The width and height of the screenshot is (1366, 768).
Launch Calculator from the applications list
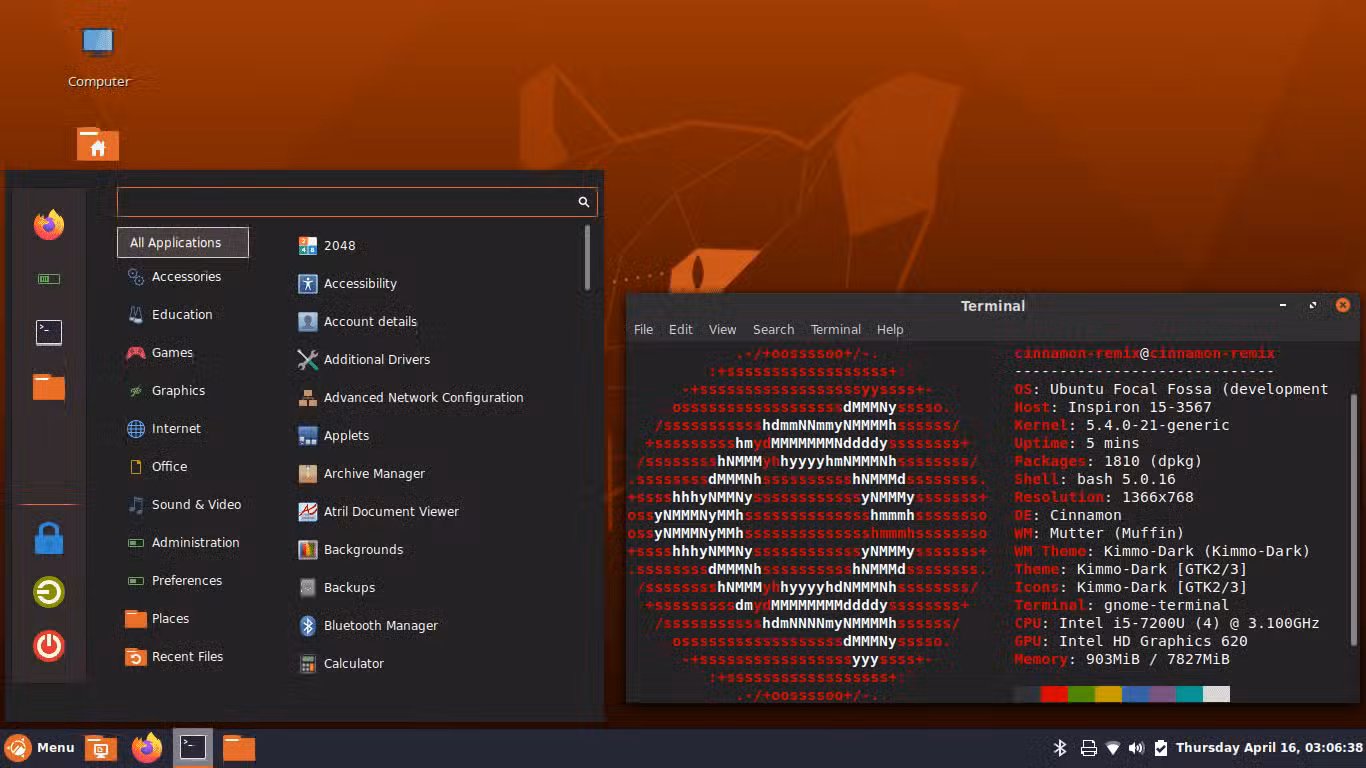(353, 663)
